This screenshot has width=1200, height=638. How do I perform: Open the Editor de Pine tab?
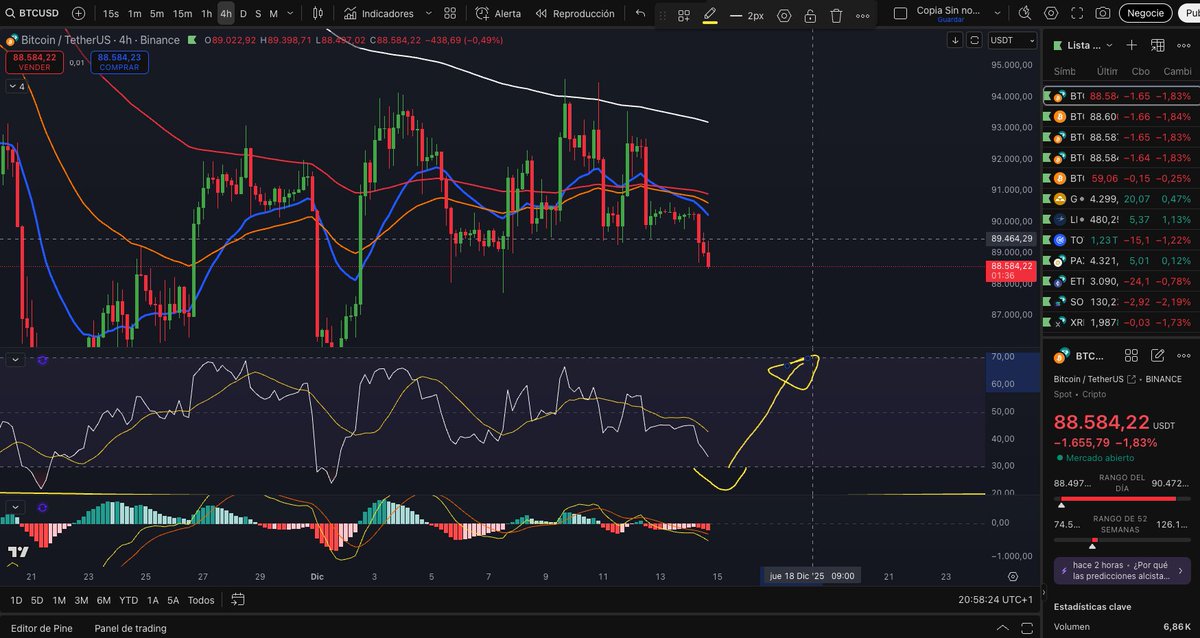41,628
